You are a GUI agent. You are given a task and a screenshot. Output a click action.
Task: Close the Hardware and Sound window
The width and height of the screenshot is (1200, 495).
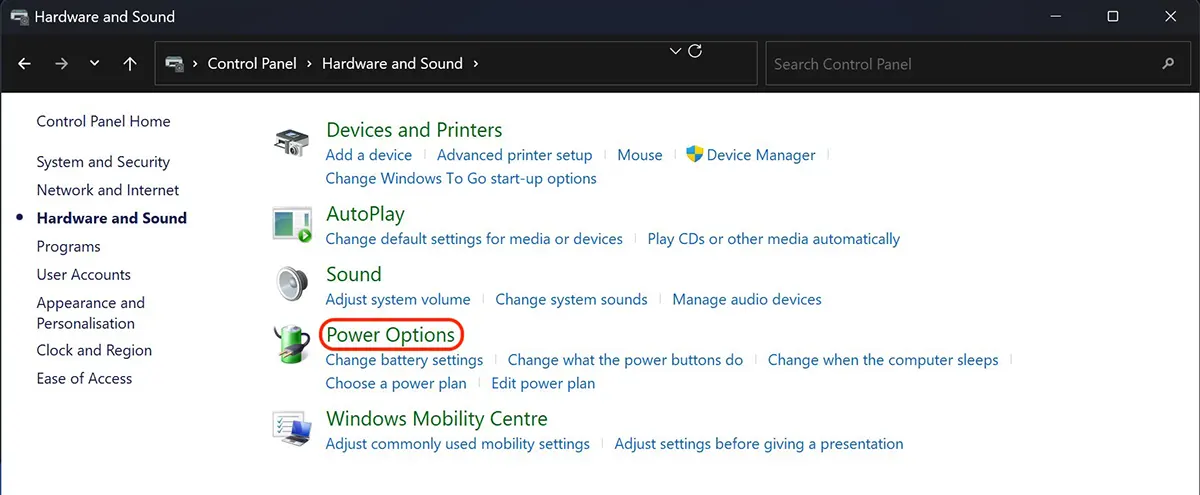[1170, 16]
